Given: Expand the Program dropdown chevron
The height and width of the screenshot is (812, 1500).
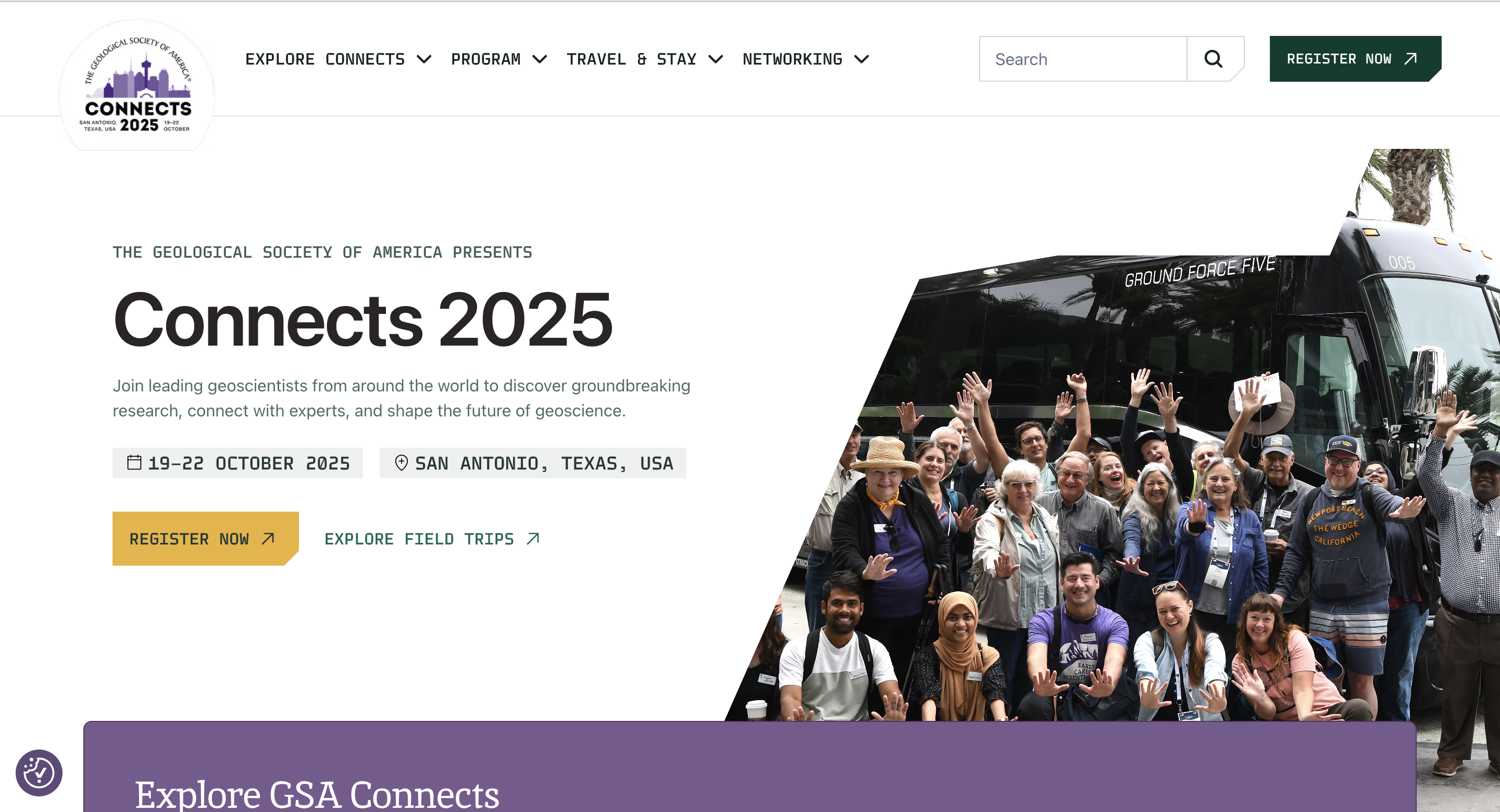Looking at the screenshot, I should (x=540, y=59).
